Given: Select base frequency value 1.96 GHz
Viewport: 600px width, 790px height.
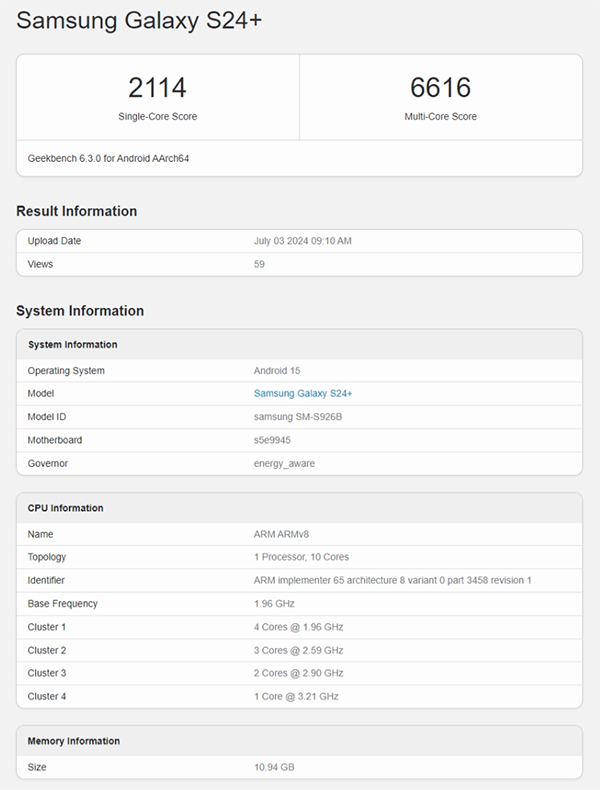Looking at the screenshot, I should coord(274,604).
